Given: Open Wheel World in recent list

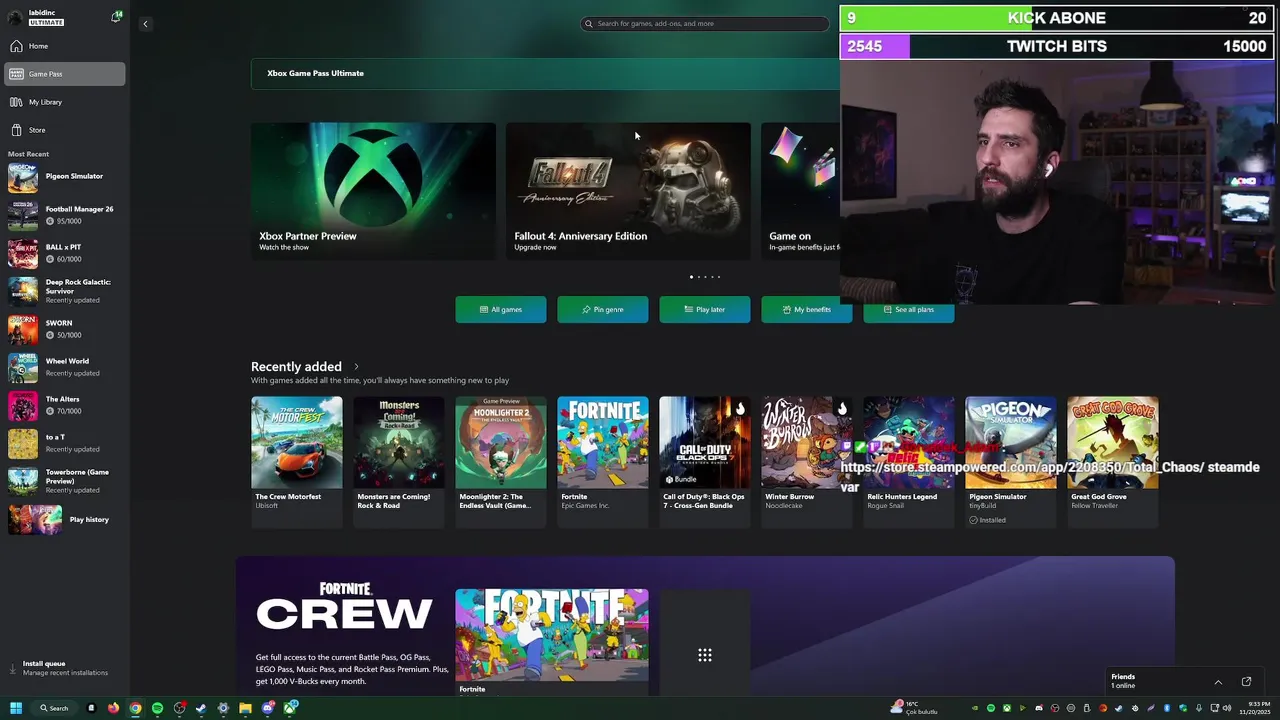Looking at the screenshot, I should coord(65,367).
